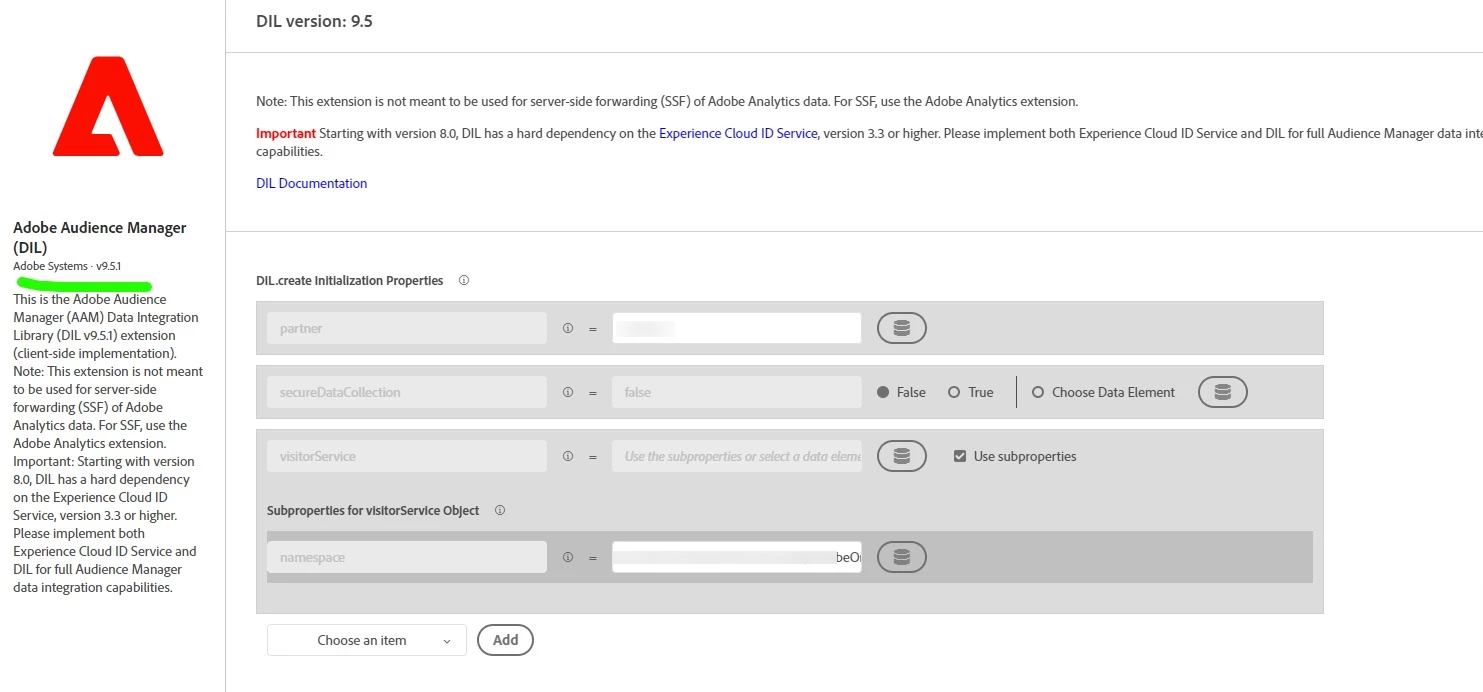Click the Add button
This screenshot has height=692, width=1483.
pos(506,640)
